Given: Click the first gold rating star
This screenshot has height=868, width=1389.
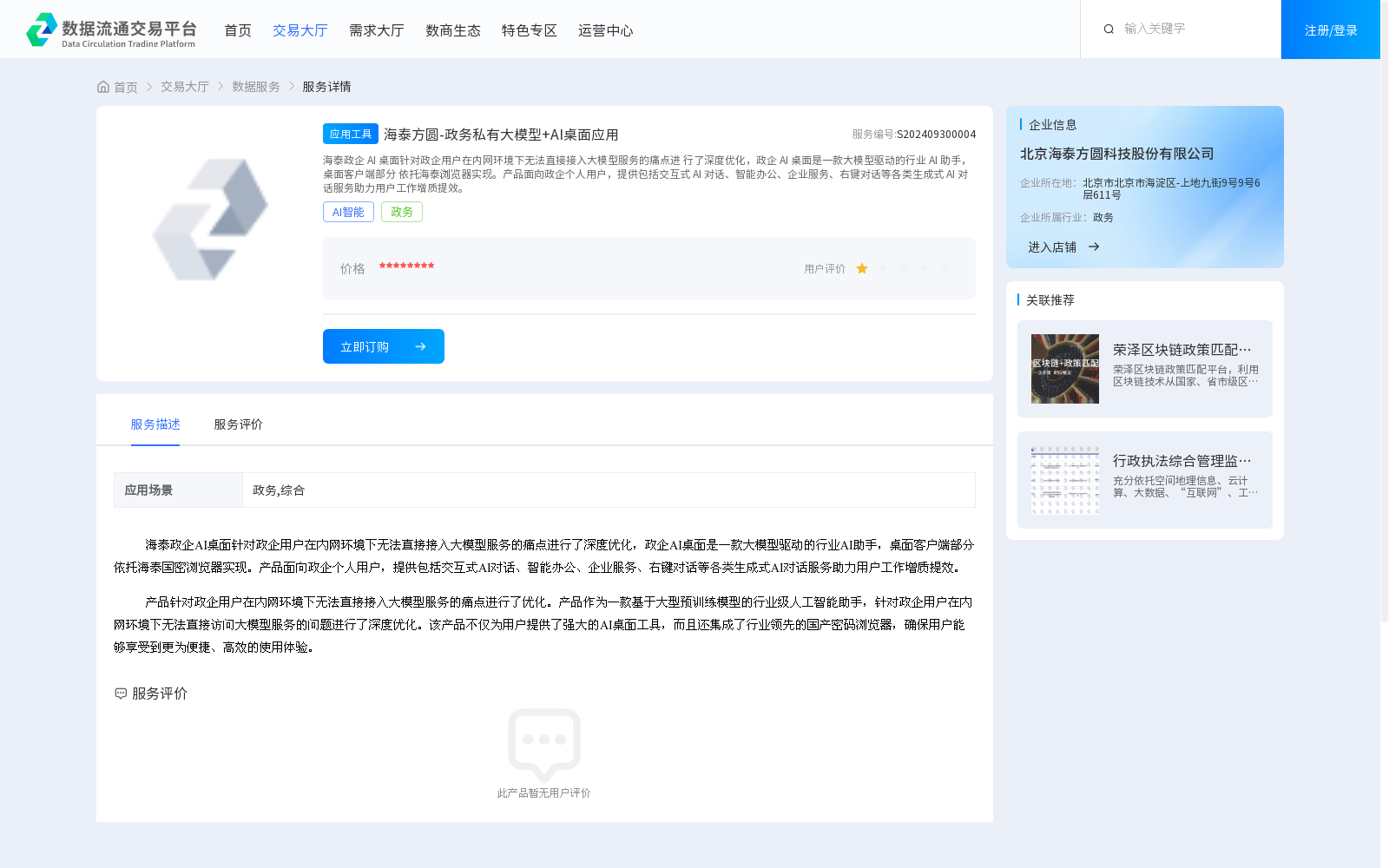Looking at the screenshot, I should (x=862, y=268).
